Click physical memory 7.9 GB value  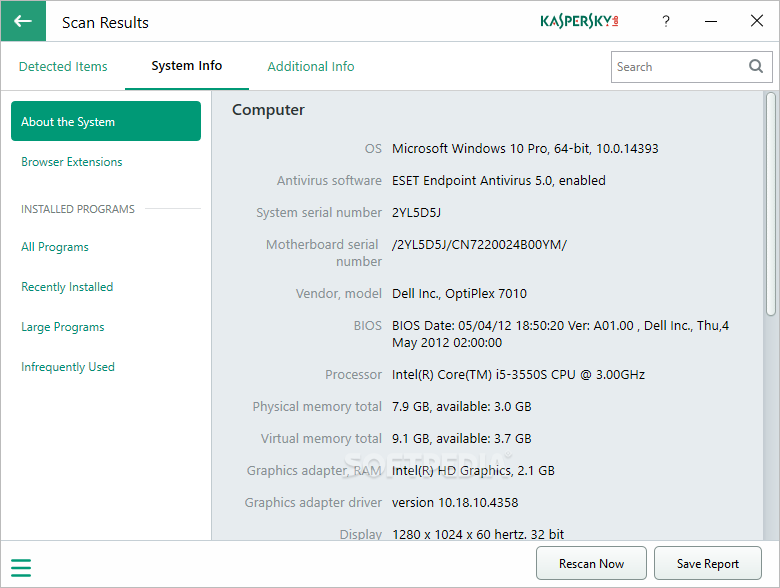(462, 406)
